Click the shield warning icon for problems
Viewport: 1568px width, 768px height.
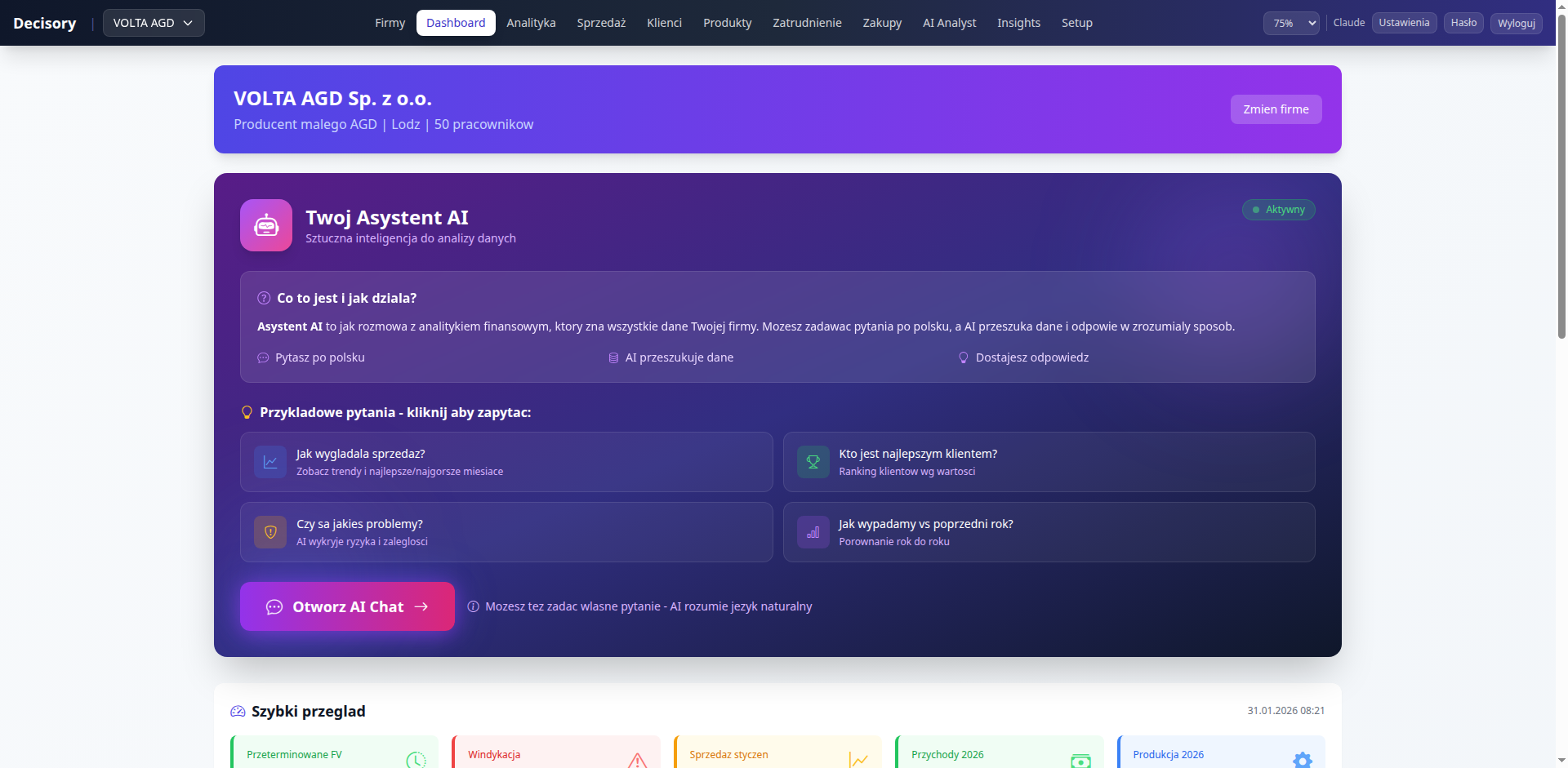270,532
